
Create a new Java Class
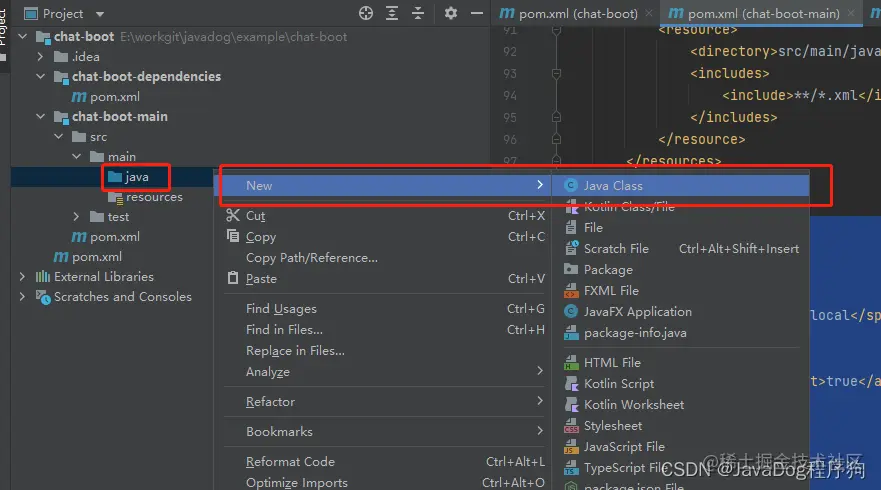coord(681,185)
